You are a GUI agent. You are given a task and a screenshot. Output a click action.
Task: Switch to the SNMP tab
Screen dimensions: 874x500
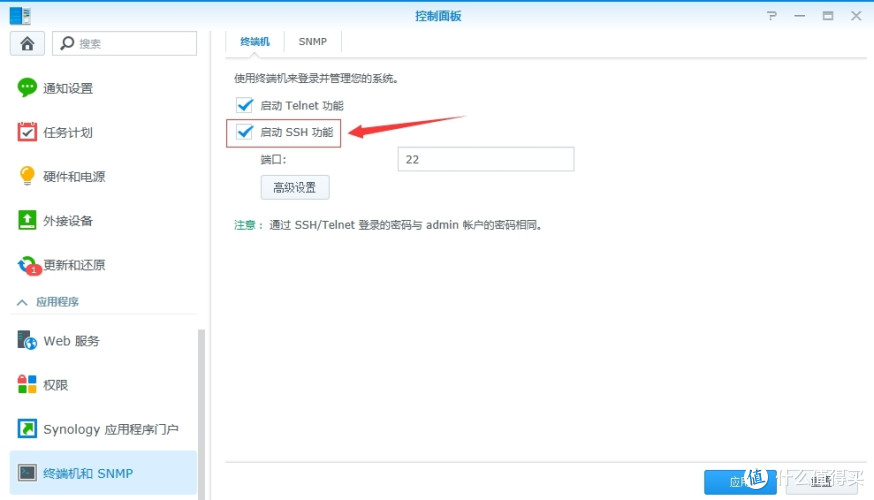point(313,42)
